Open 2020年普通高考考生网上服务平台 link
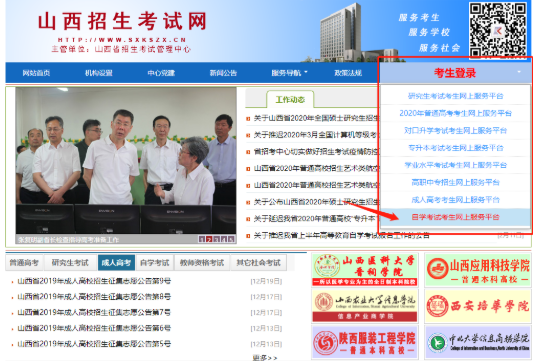 [455, 113]
